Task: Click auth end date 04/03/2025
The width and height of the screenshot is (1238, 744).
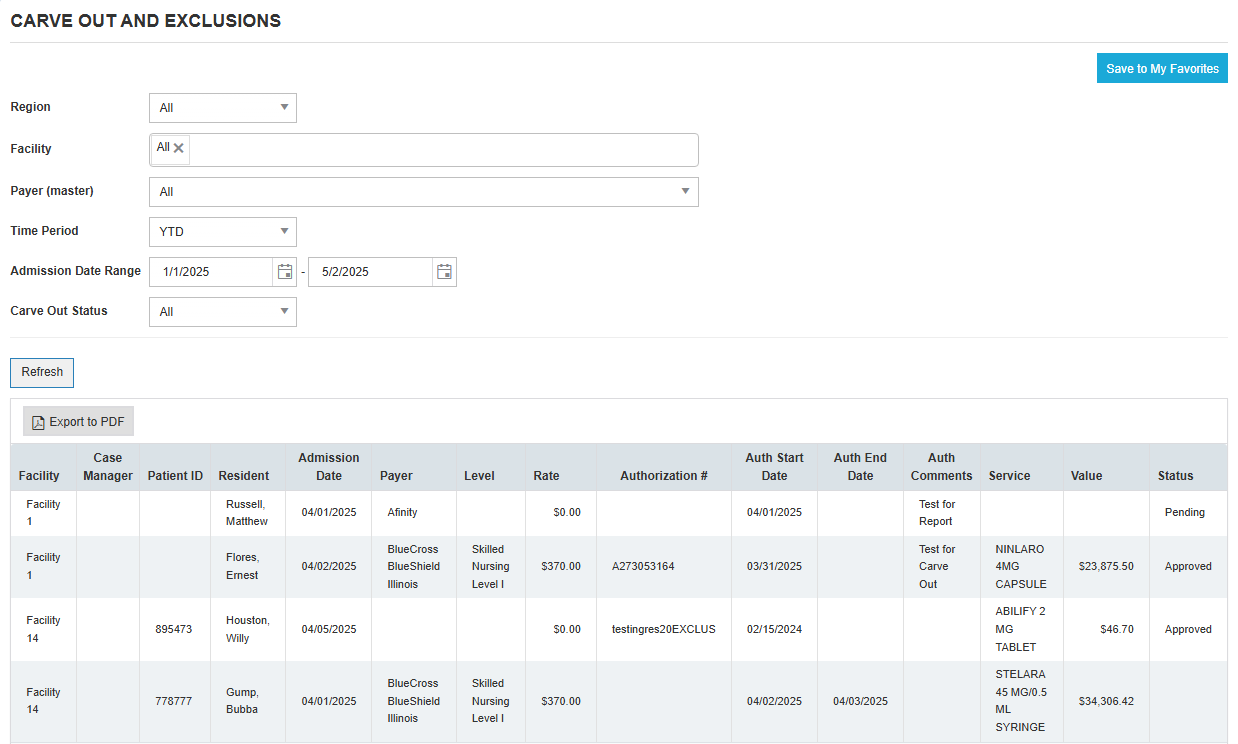Action: click(861, 702)
